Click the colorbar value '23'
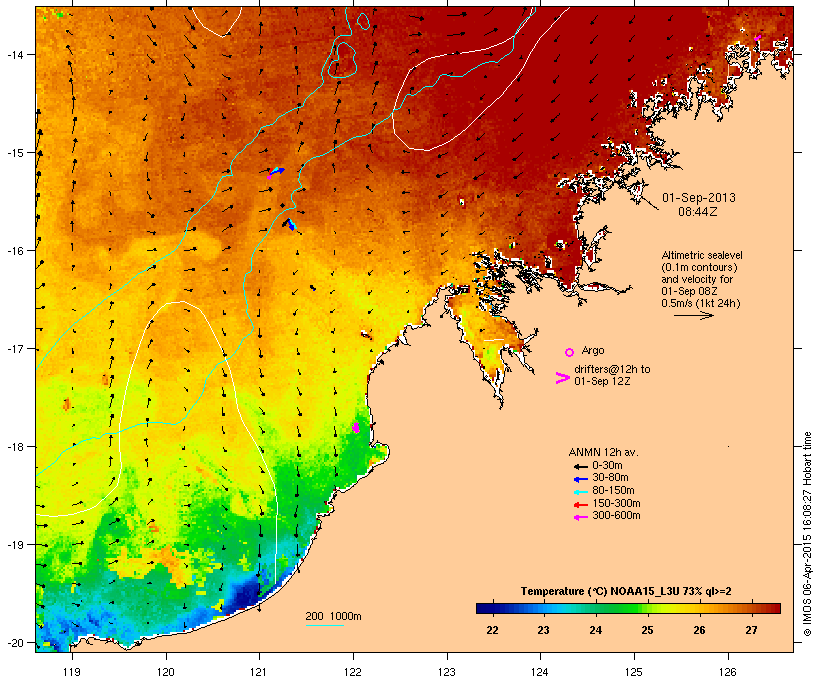 543,630
